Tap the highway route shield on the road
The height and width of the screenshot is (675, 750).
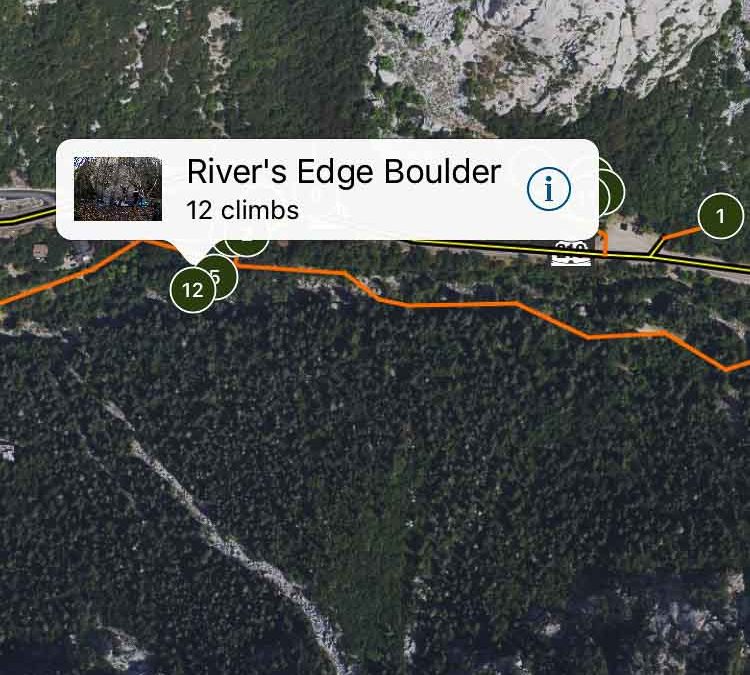[571, 253]
